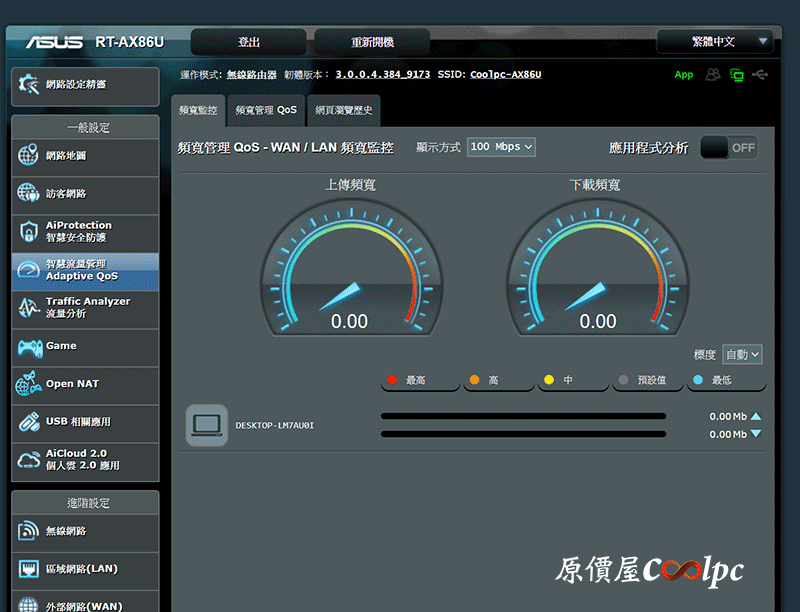
Task: Click the AiCloud 2.0 cloud icon
Action: [29, 460]
